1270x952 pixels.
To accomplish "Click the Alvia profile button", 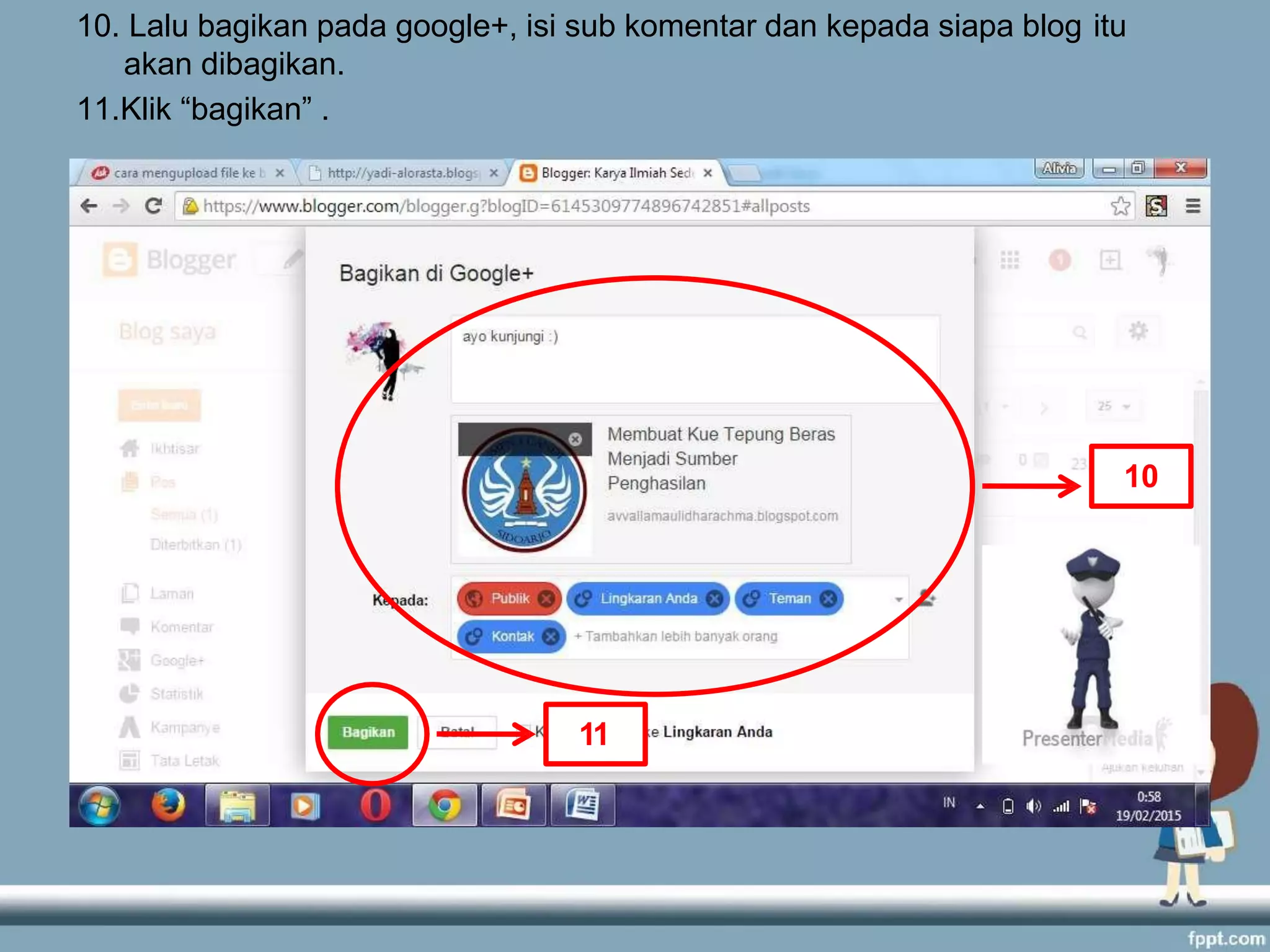I will point(1059,168).
